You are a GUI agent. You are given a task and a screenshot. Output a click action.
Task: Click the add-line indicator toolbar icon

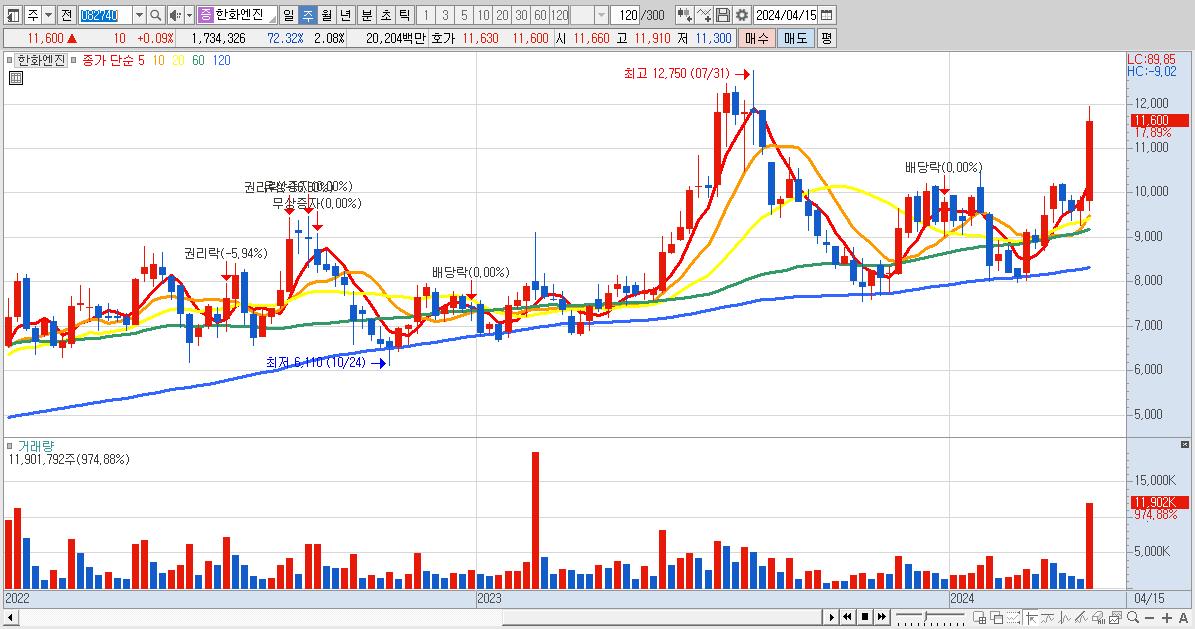704,14
